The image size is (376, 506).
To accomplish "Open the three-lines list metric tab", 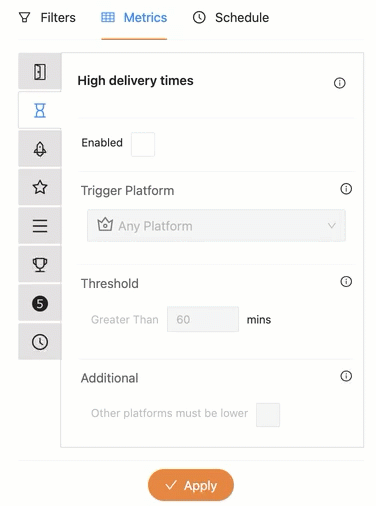I will (40, 226).
